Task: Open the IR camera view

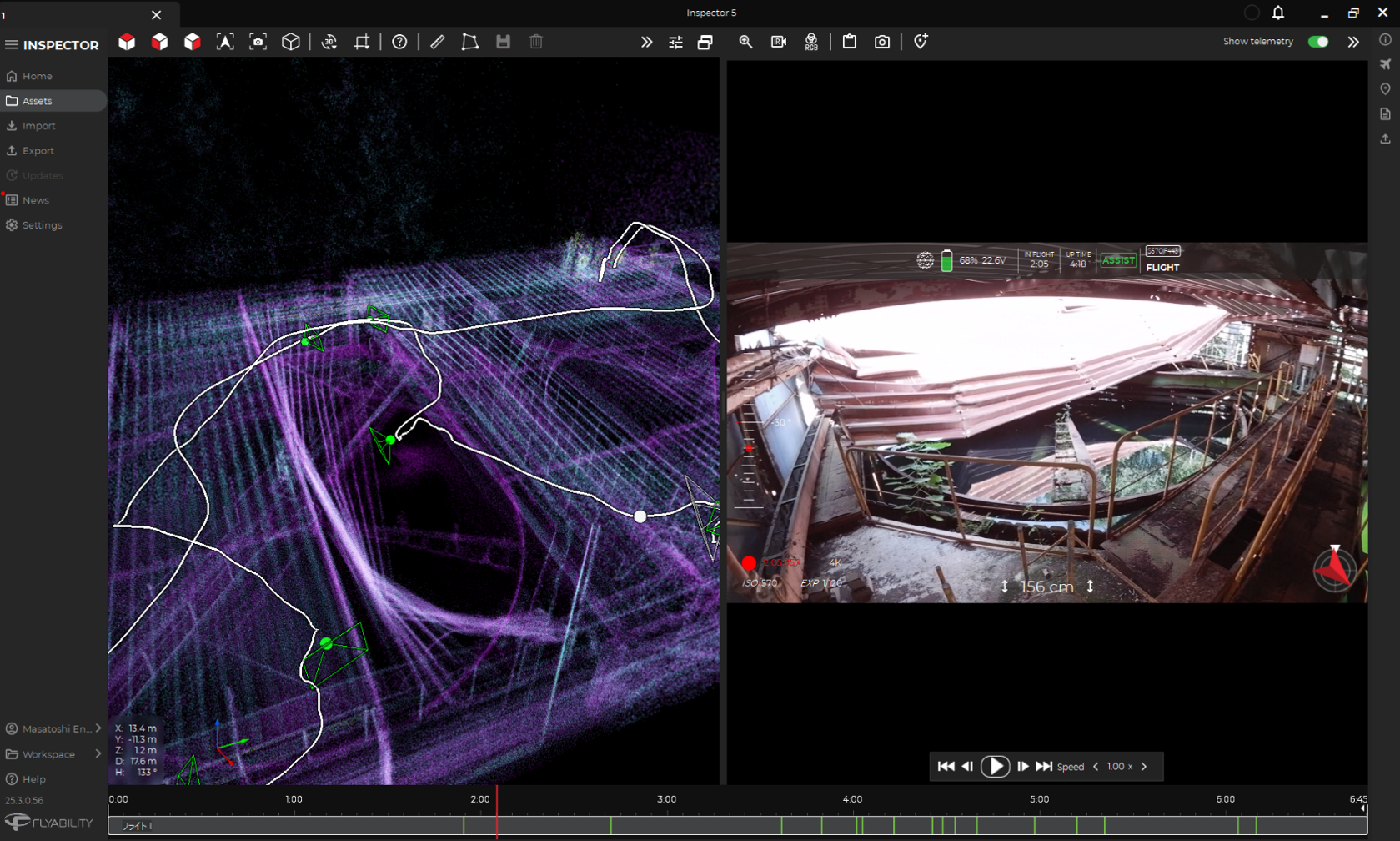Action: tap(778, 42)
